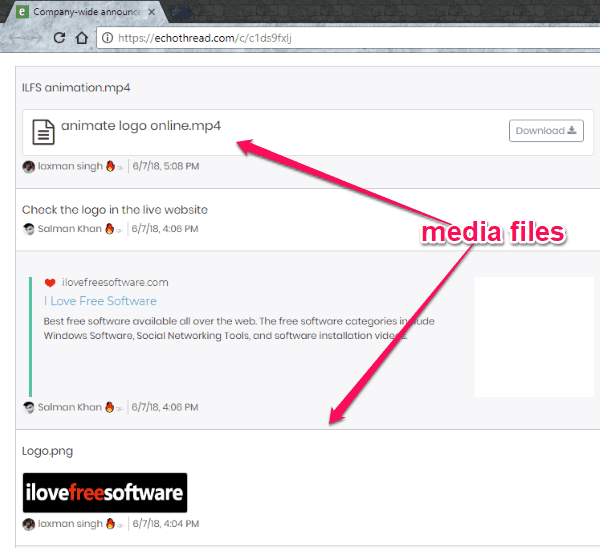This screenshot has width=600, height=548.
Task: Click the site info icon in the address bar
Action: [107, 38]
